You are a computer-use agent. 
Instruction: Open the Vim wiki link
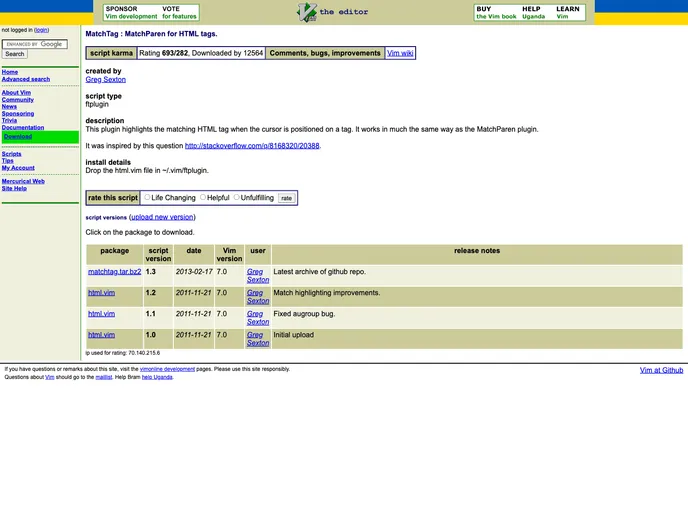coord(400,53)
